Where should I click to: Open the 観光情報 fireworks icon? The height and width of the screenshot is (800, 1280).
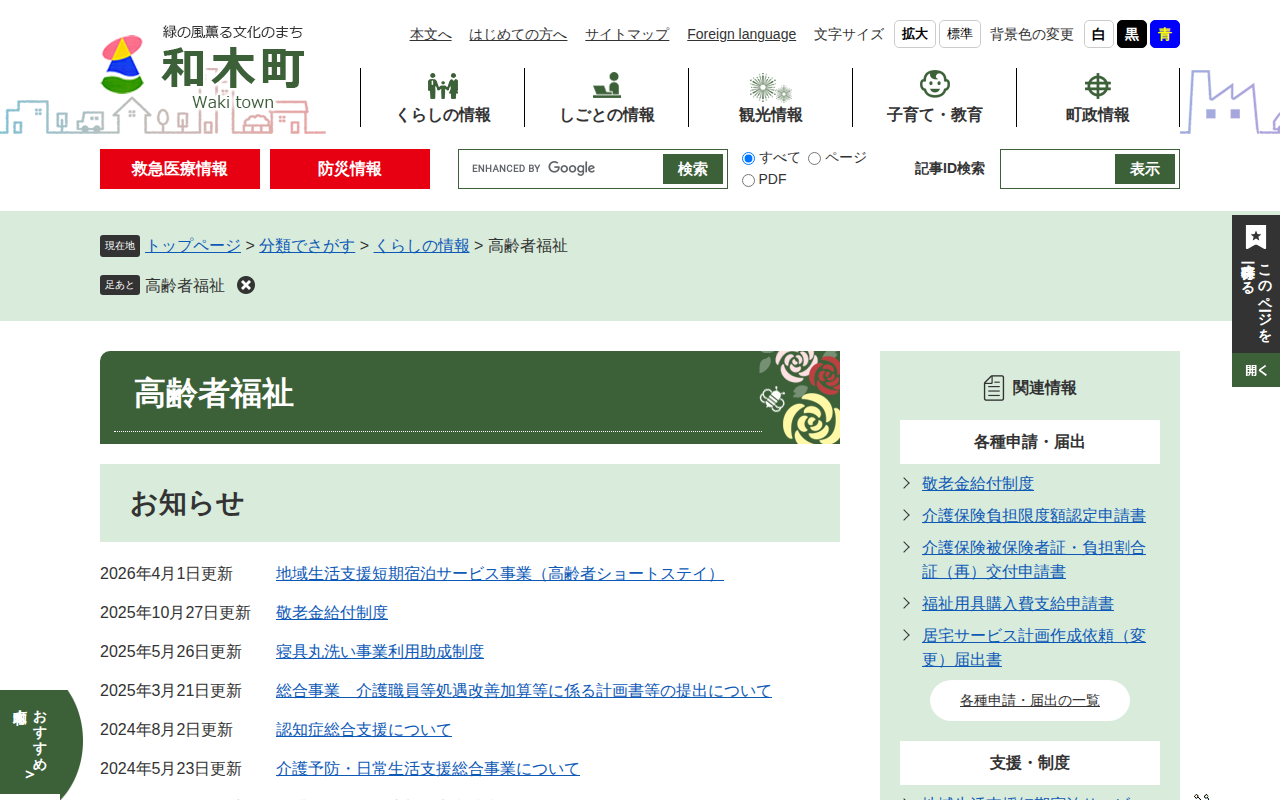(770, 87)
